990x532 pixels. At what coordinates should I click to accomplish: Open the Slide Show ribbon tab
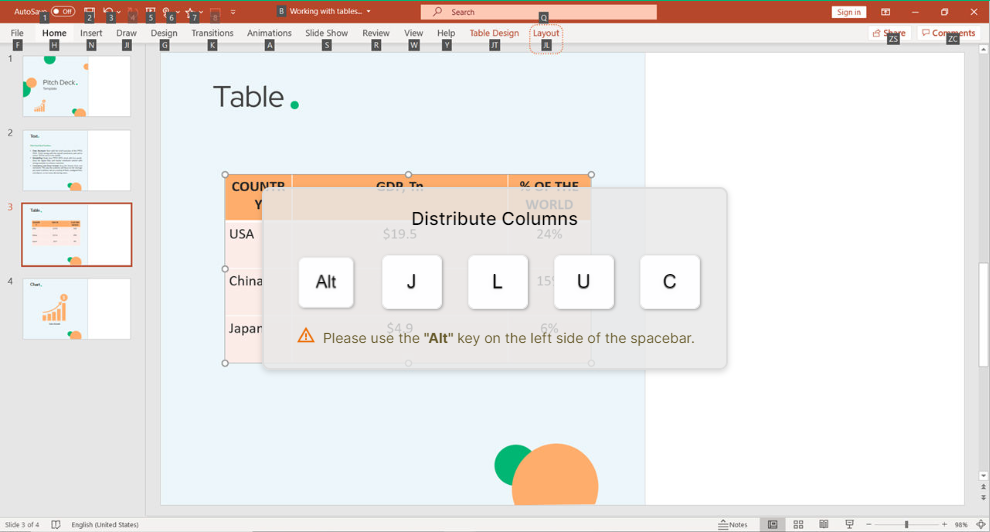pyautogui.click(x=326, y=33)
